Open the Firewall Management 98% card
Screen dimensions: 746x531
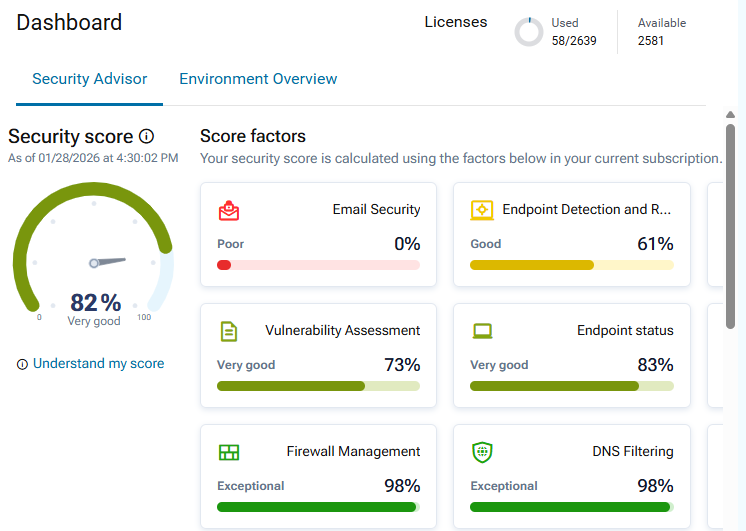pyautogui.click(x=318, y=476)
